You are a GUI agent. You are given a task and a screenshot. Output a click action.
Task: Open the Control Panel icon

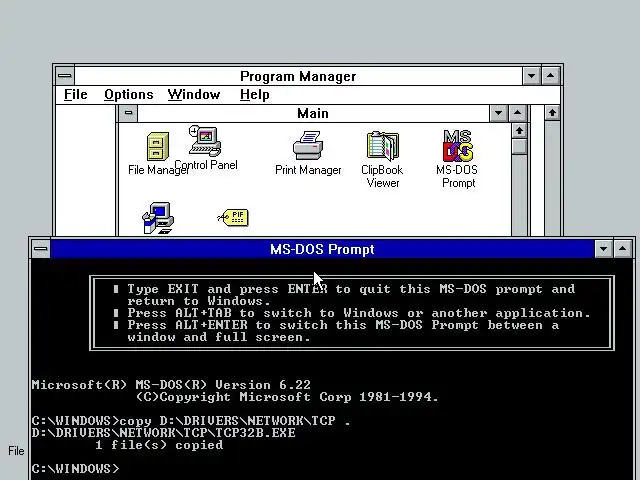205,141
